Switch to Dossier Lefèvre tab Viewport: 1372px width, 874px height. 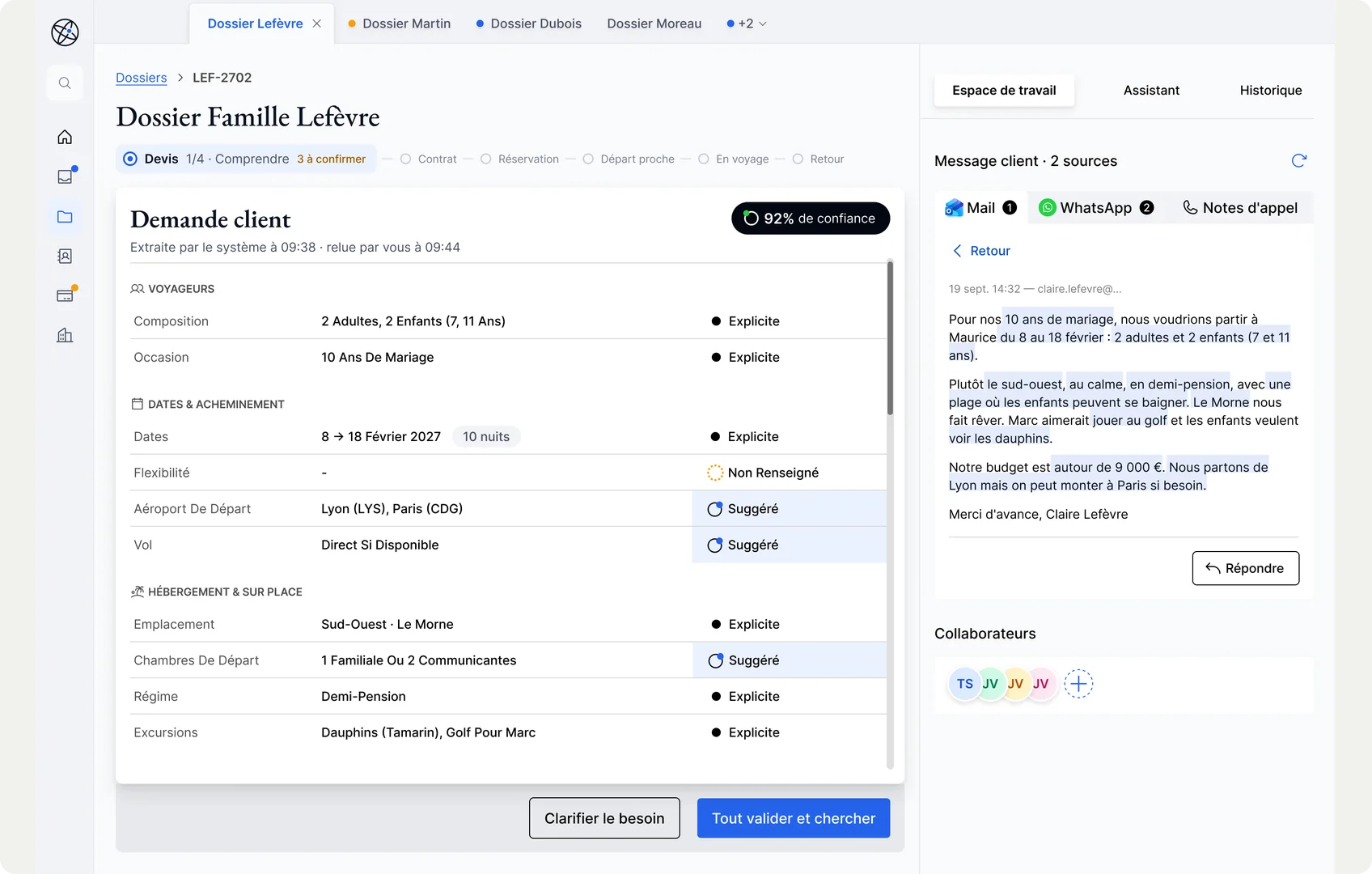pos(255,23)
